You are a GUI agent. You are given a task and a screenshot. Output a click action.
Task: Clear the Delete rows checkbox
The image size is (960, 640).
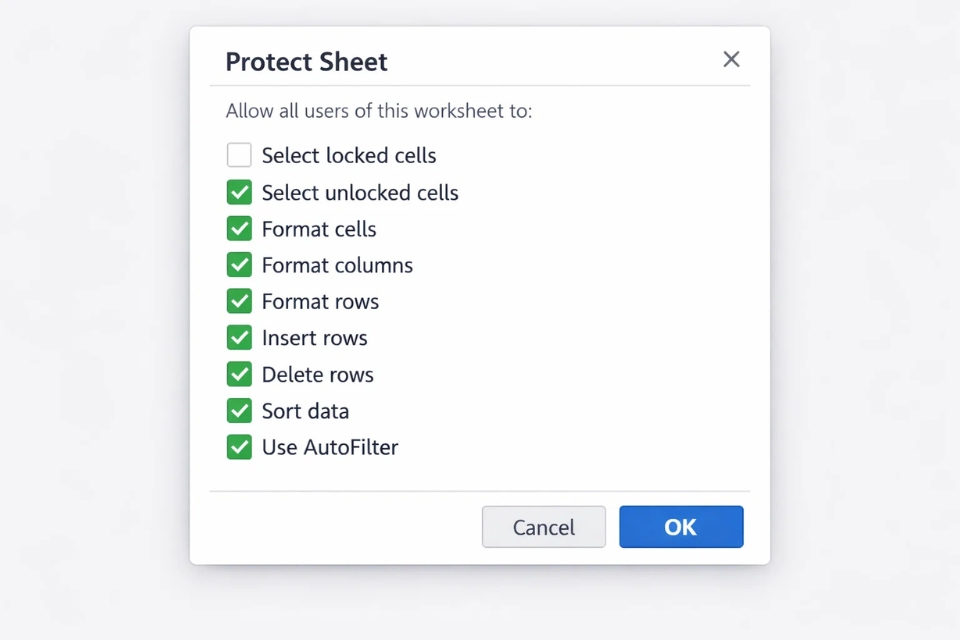click(239, 374)
